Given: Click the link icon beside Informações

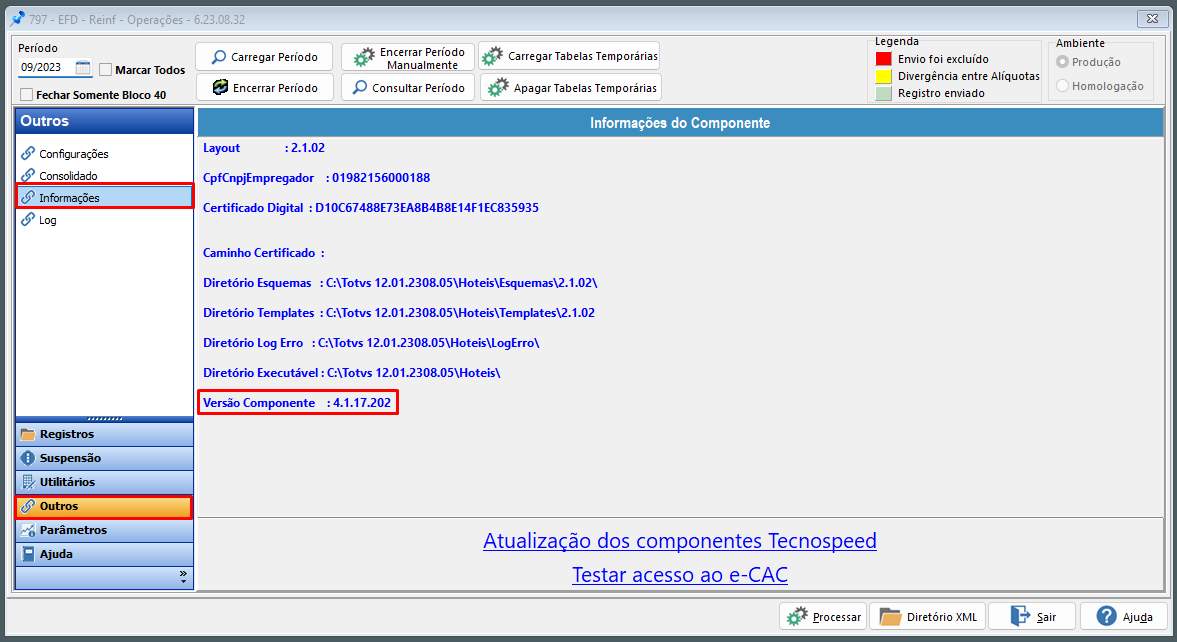Looking at the screenshot, I should click(x=28, y=197).
